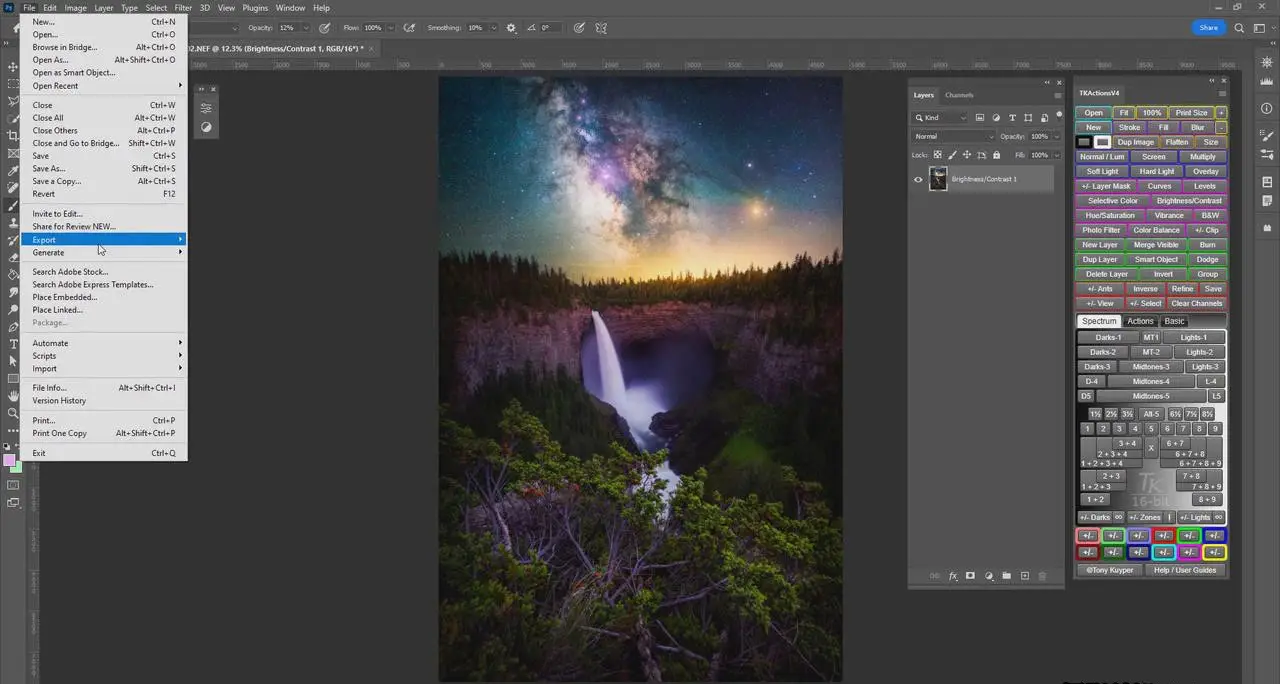Screen dimensions: 1280x684
Task: Toggle lock position icon
Action: 966,155
